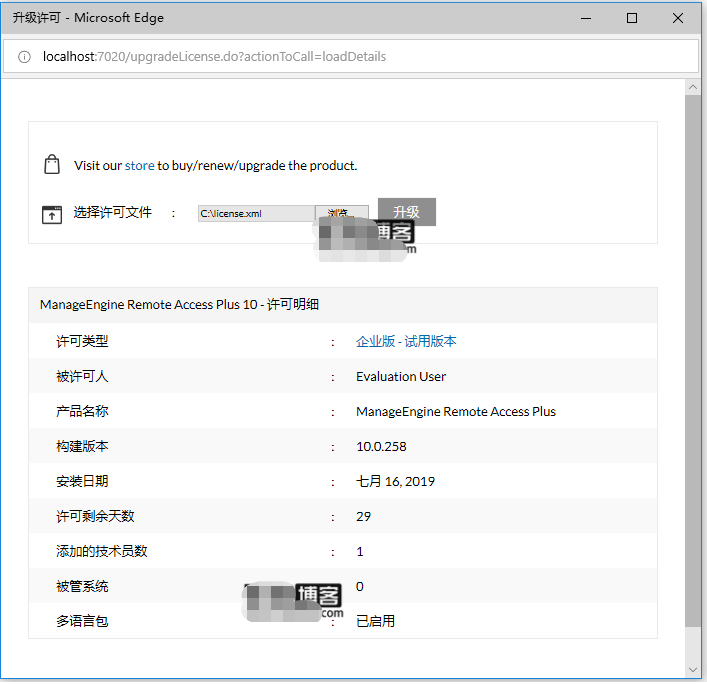
Task: Click the scrollbar up arrow
Action: [x=693, y=87]
